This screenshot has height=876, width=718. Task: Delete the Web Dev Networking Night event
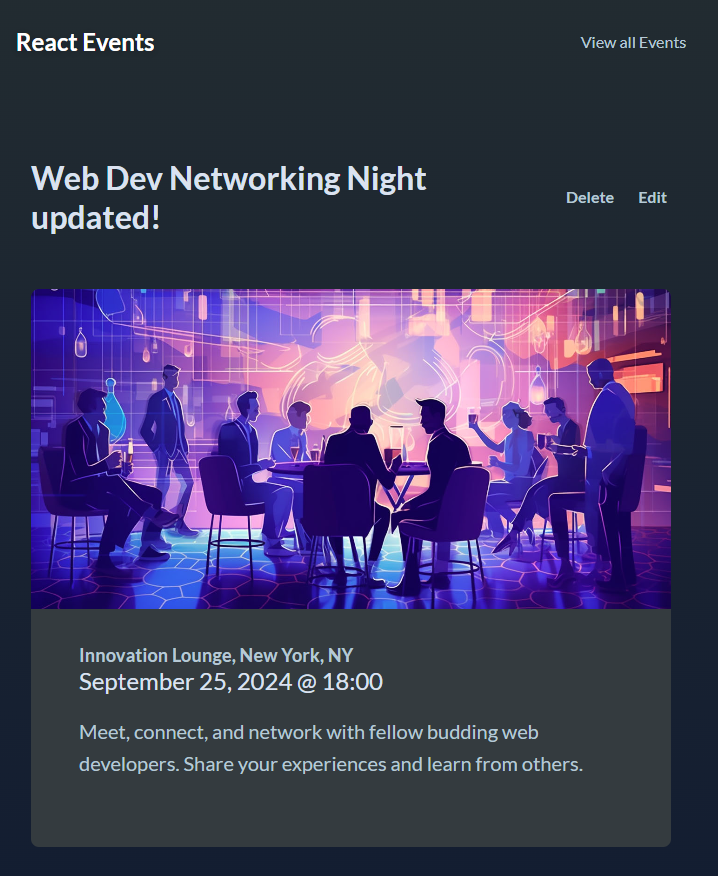click(589, 198)
